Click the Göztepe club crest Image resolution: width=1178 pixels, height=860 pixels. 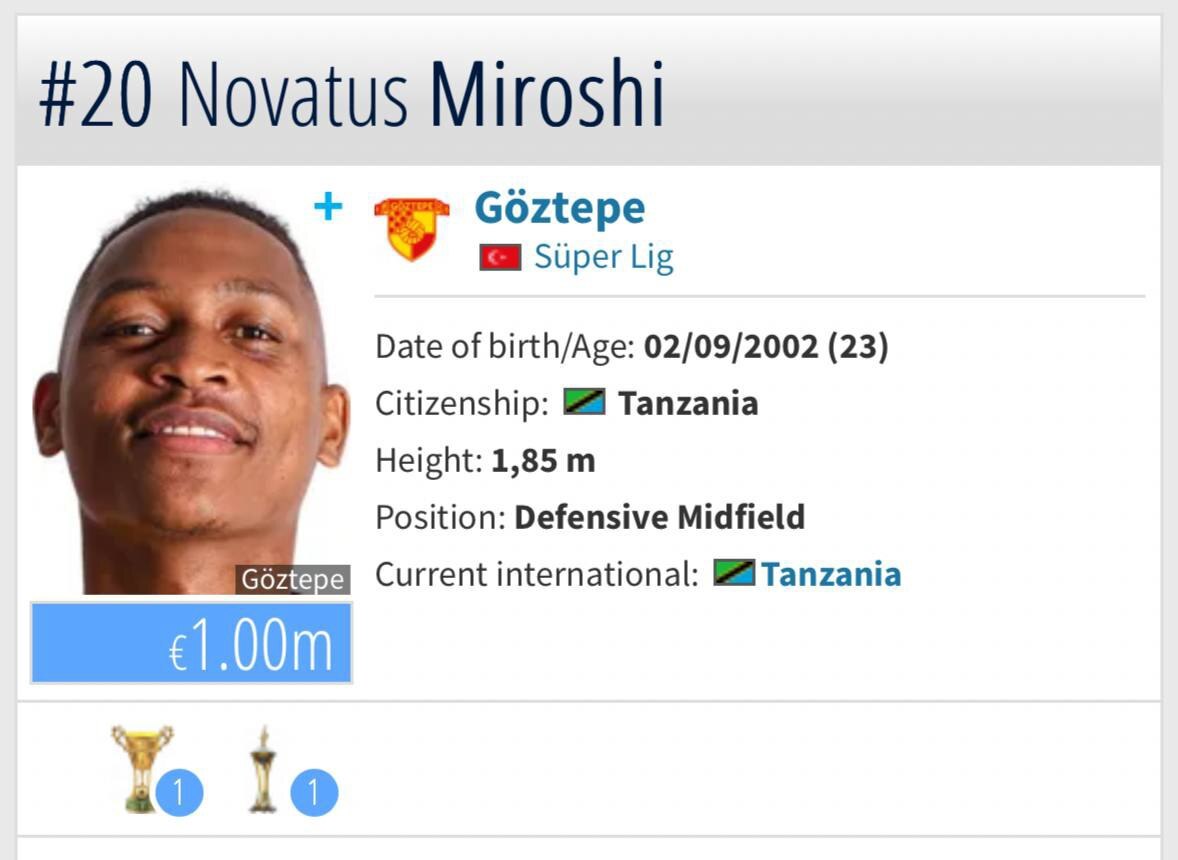411,227
